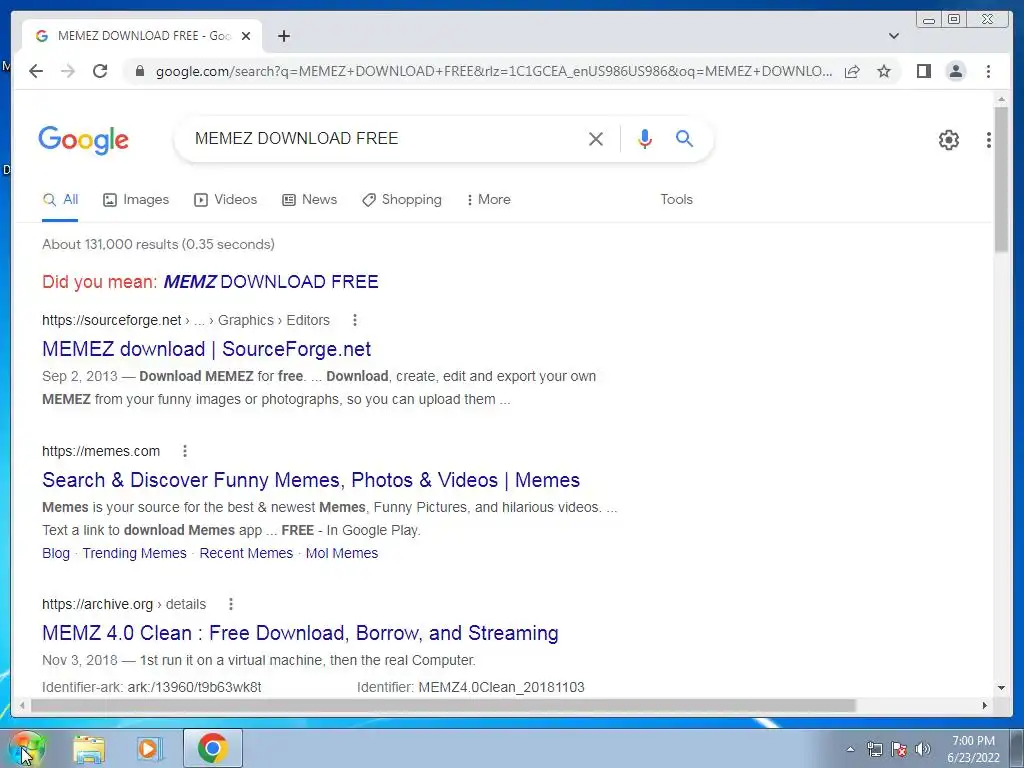Click the scroll up arrow
This screenshot has width=1024, height=768.
tap(1001, 99)
